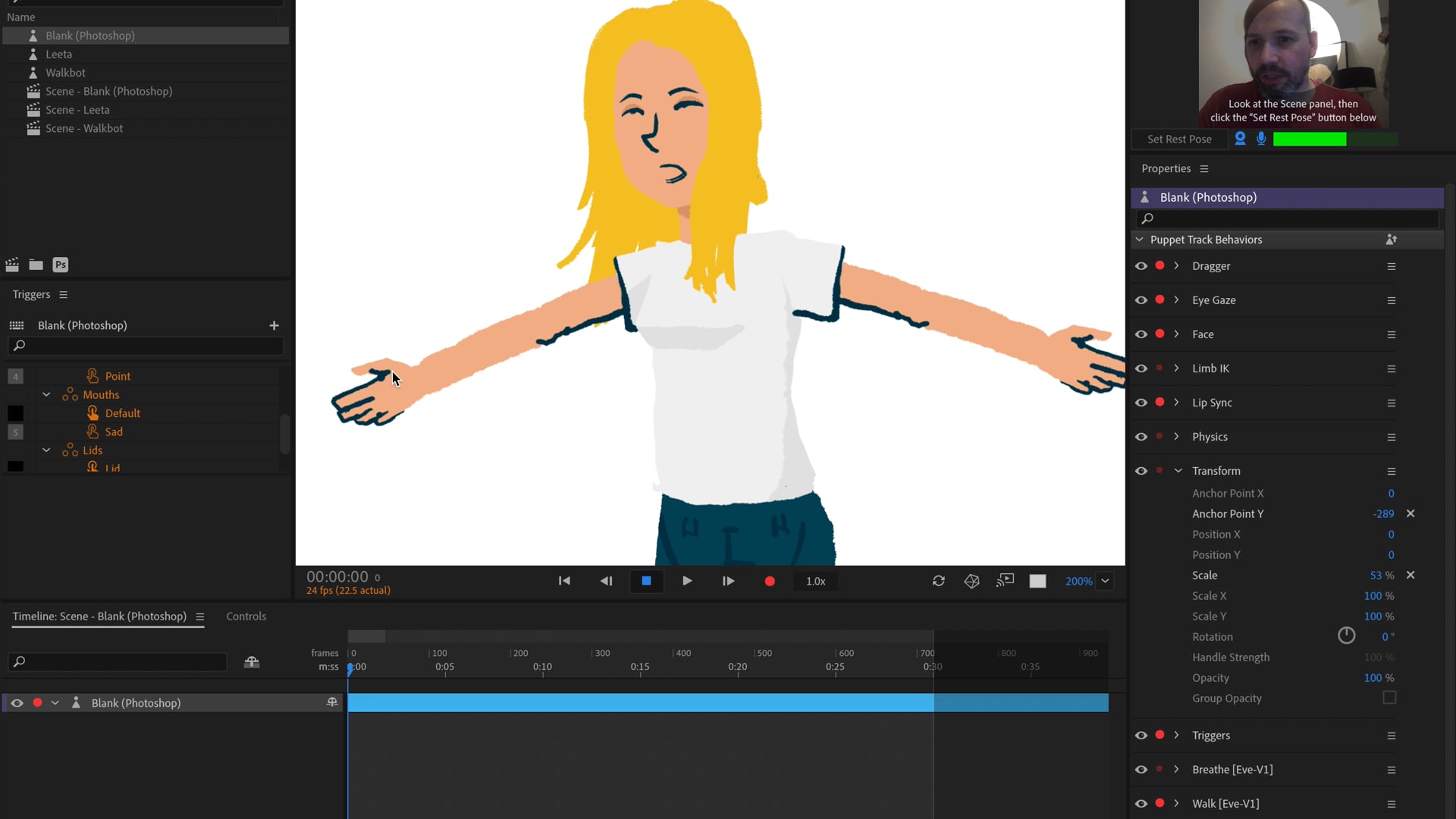Click the stopwatch icon next to Rotation
1456x819 pixels.
[1346, 636]
